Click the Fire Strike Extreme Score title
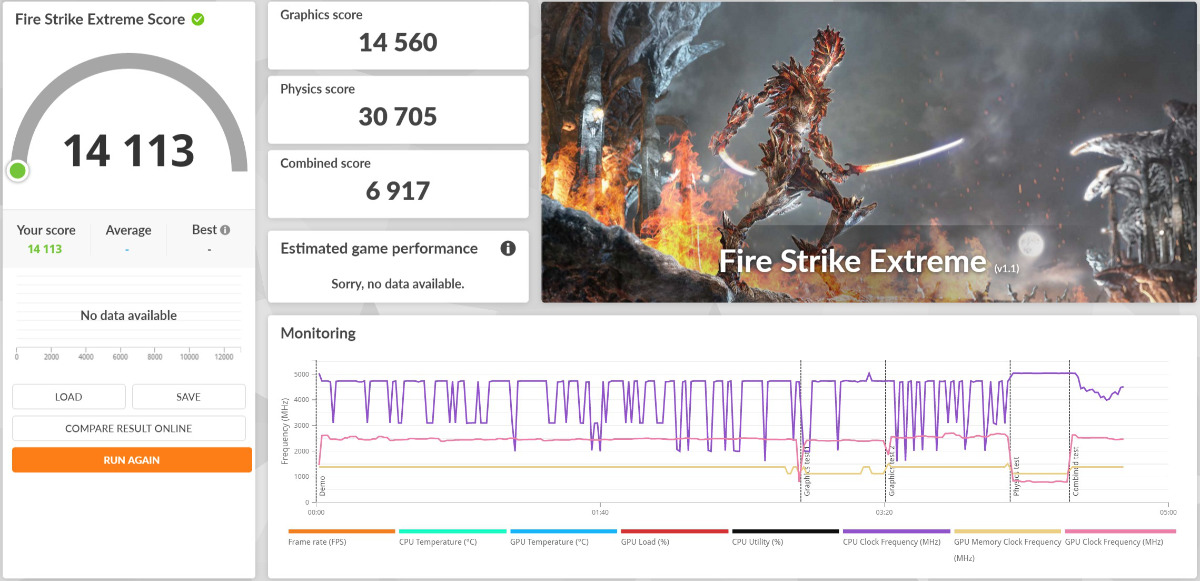The width and height of the screenshot is (1200, 581). coord(100,19)
